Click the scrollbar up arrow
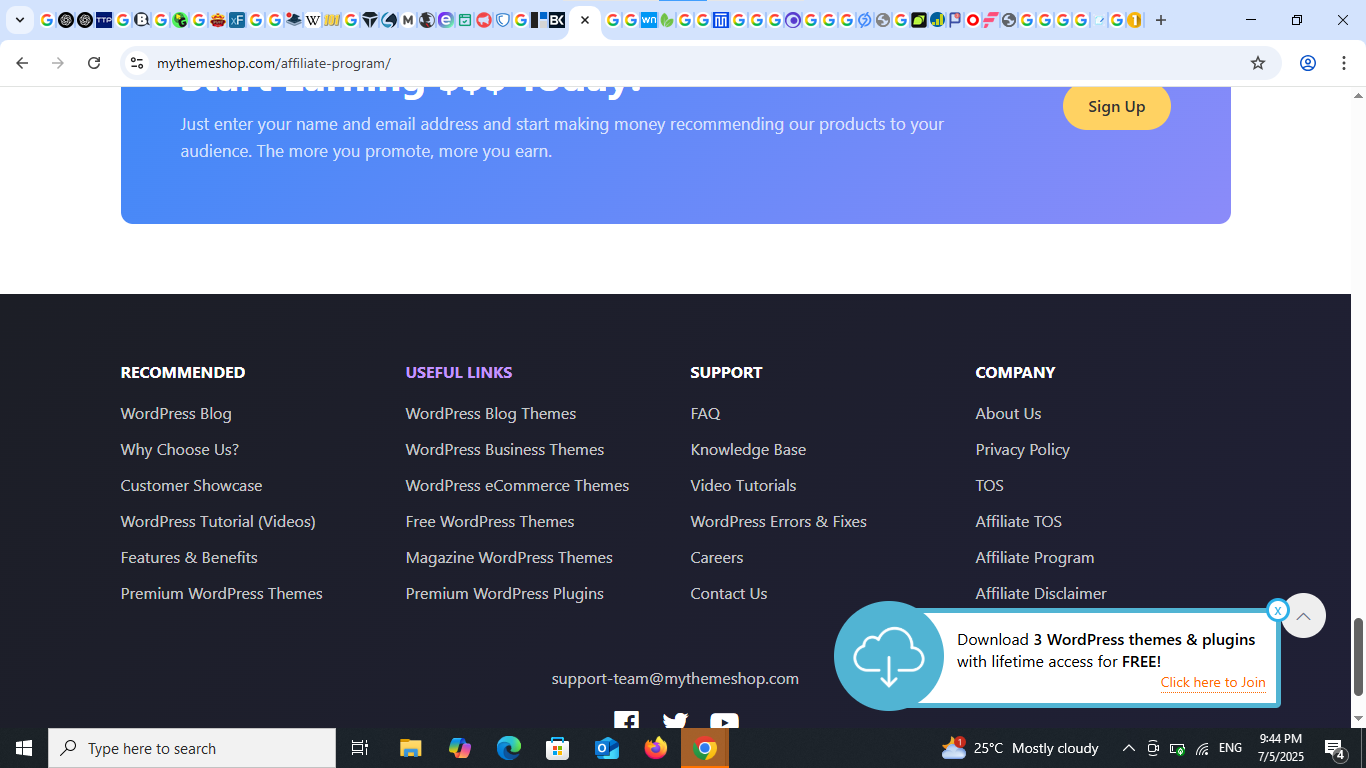 (x=1358, y=95)
